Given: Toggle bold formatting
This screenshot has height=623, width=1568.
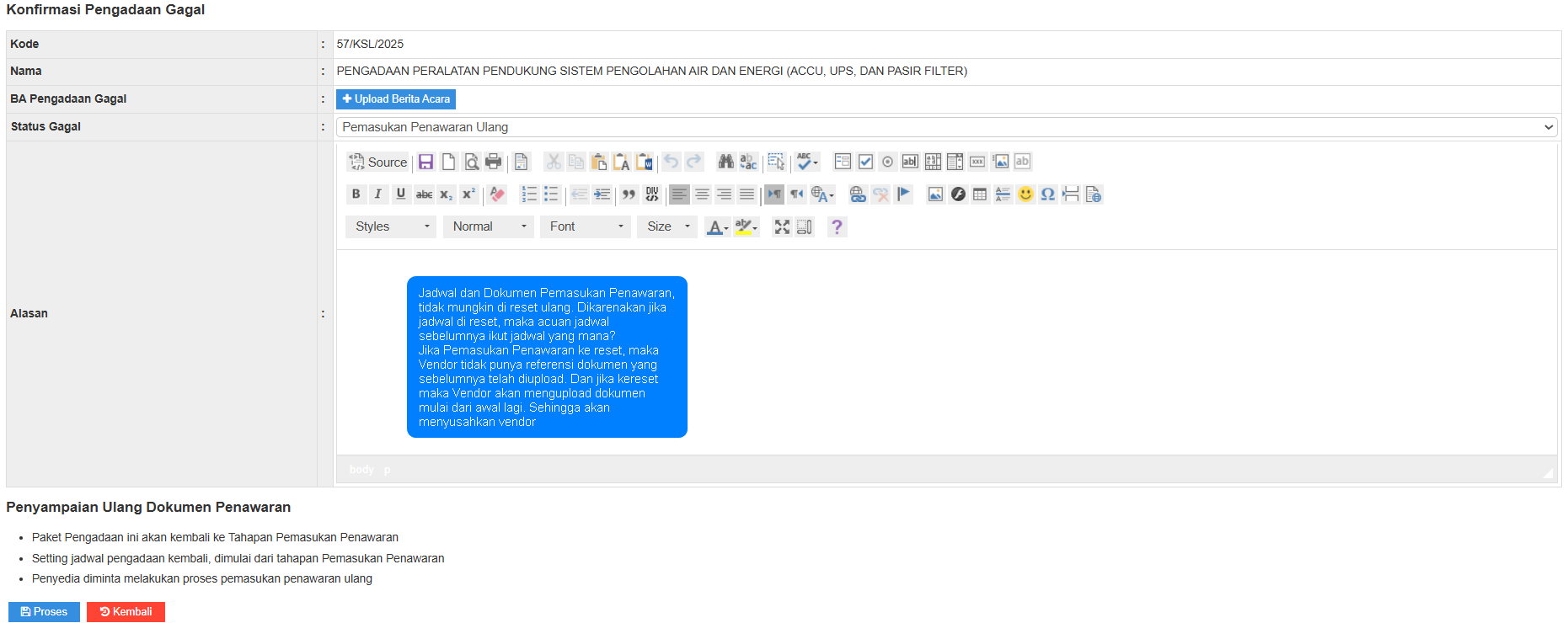Looking at the screenshot, I should 356,194.
